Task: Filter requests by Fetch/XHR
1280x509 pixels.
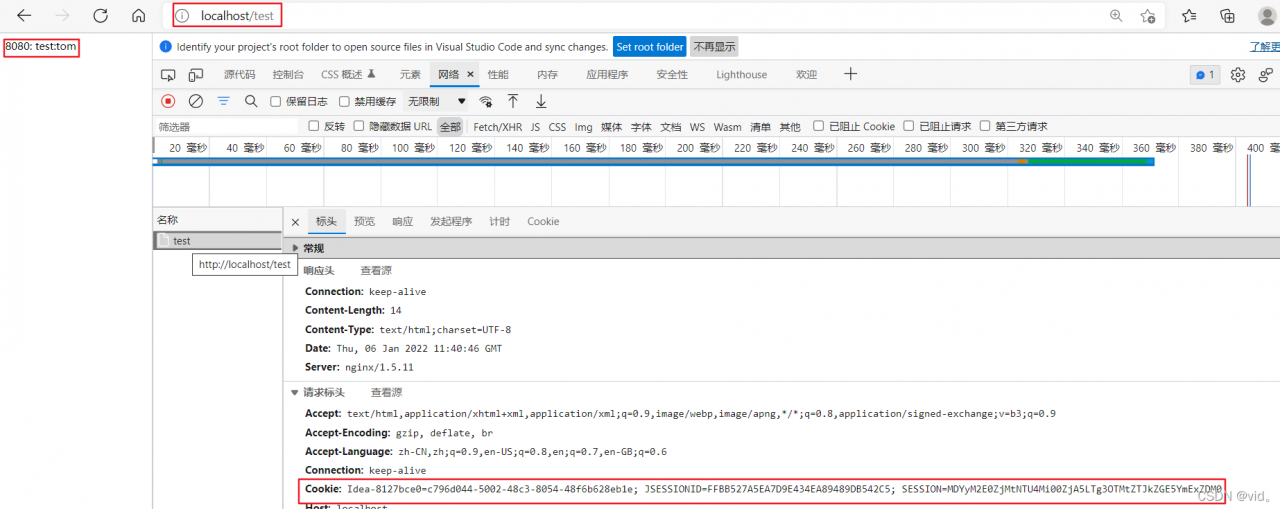Action: click(x=498, y=127)
